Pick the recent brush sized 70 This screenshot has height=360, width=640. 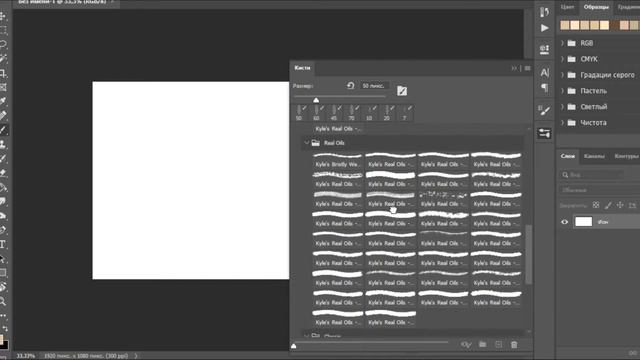351,113
